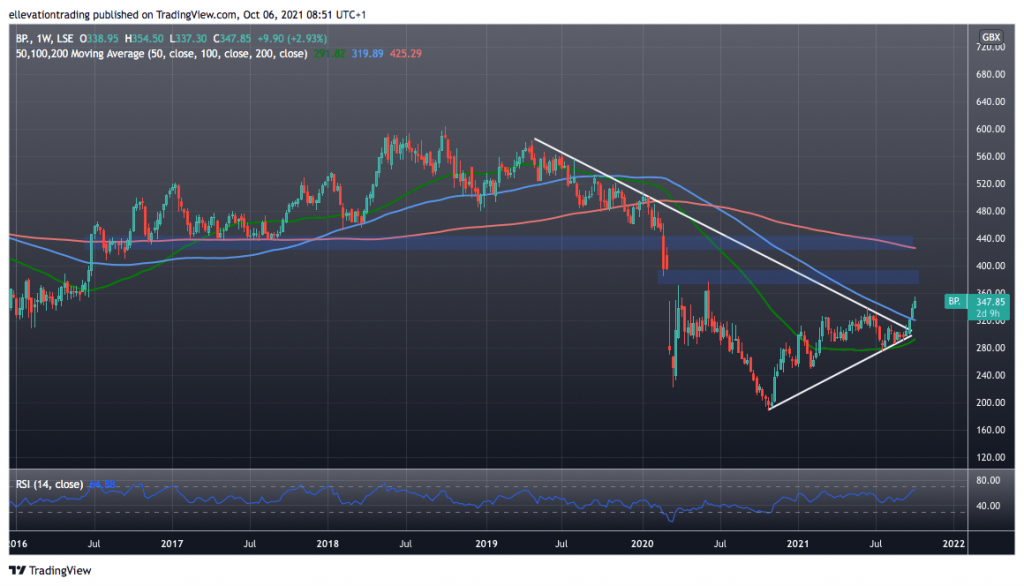Viewport: 1024px width, 586px height.
Task: Select the low value L337.30
Action: (188, 39)
